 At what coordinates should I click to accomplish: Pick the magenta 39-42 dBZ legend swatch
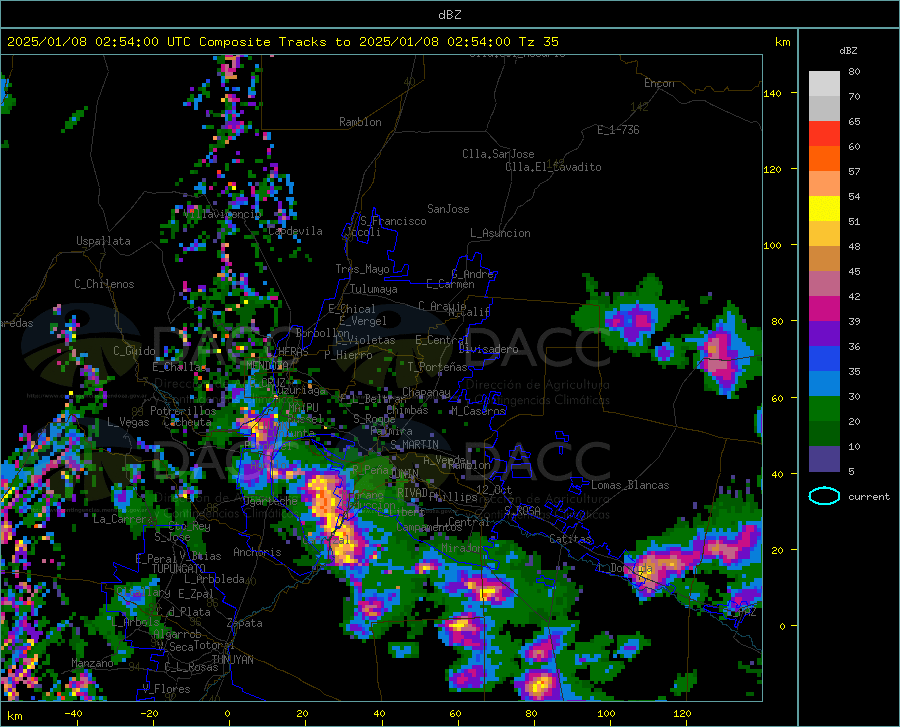[x=824, y=309]
